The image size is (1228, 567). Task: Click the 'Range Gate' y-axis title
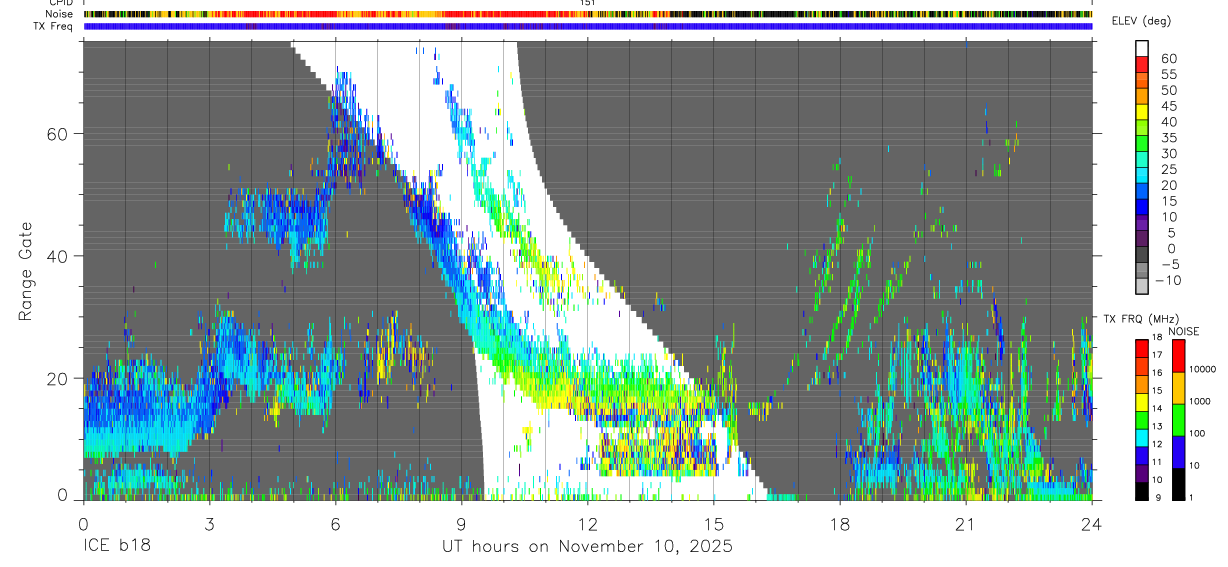(x=28, y=271)
